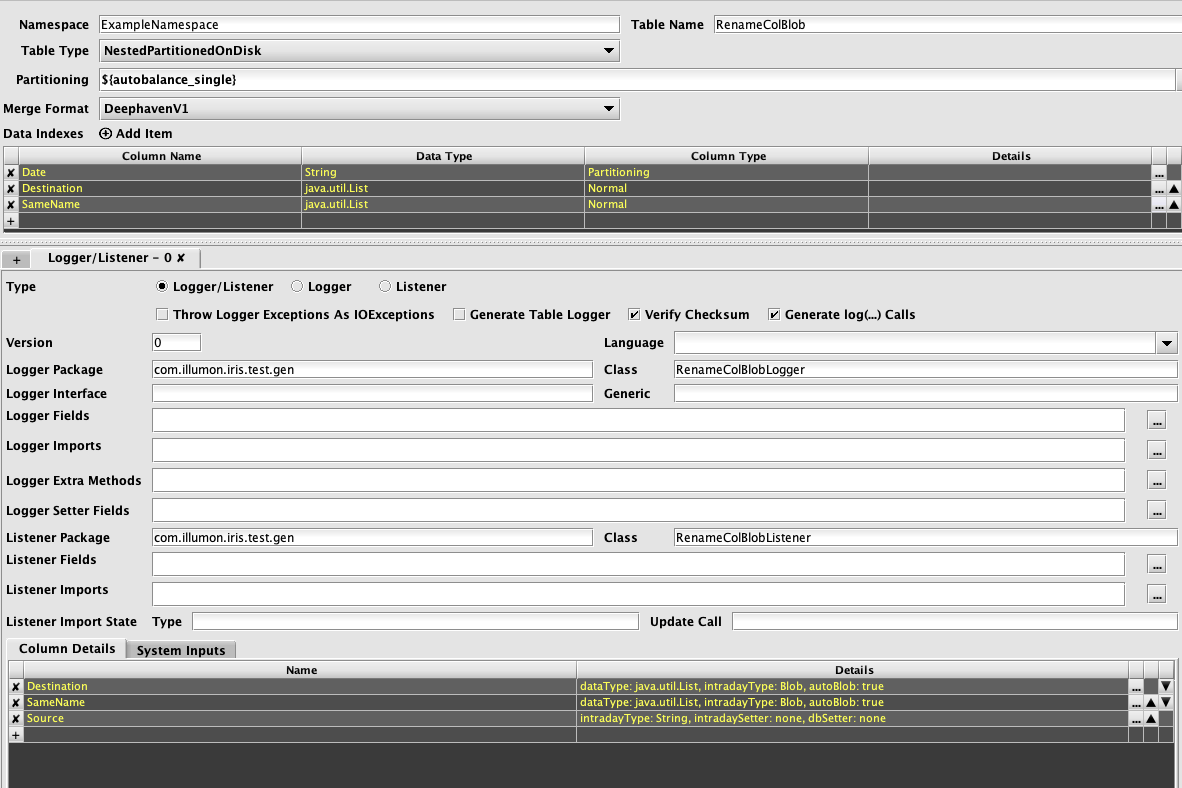This screenshot has width=1182, height=788.
Task: Delete the Date column row
Action: click(11, 173)
